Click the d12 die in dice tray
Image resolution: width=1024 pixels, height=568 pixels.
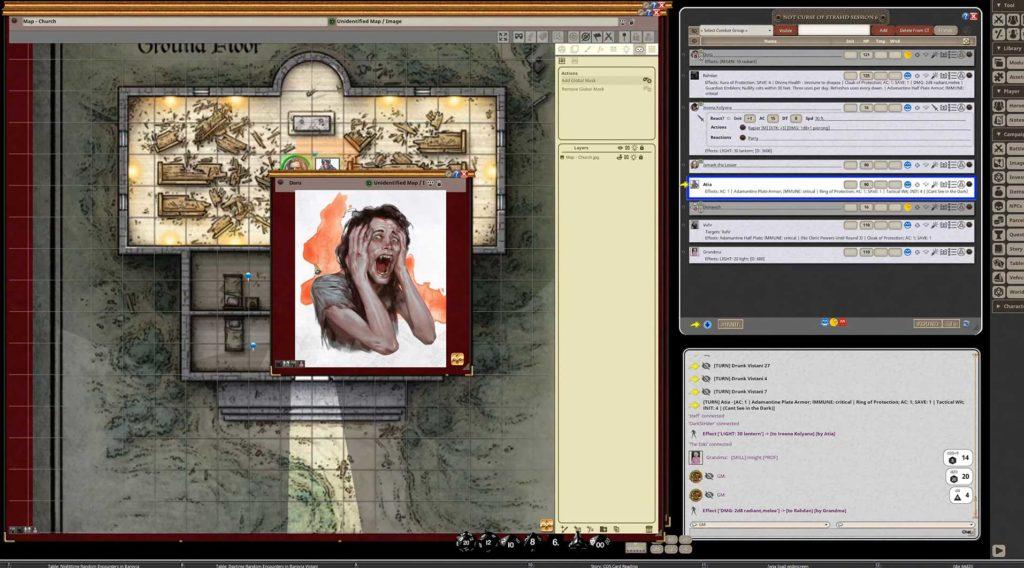tap(488, 542)
